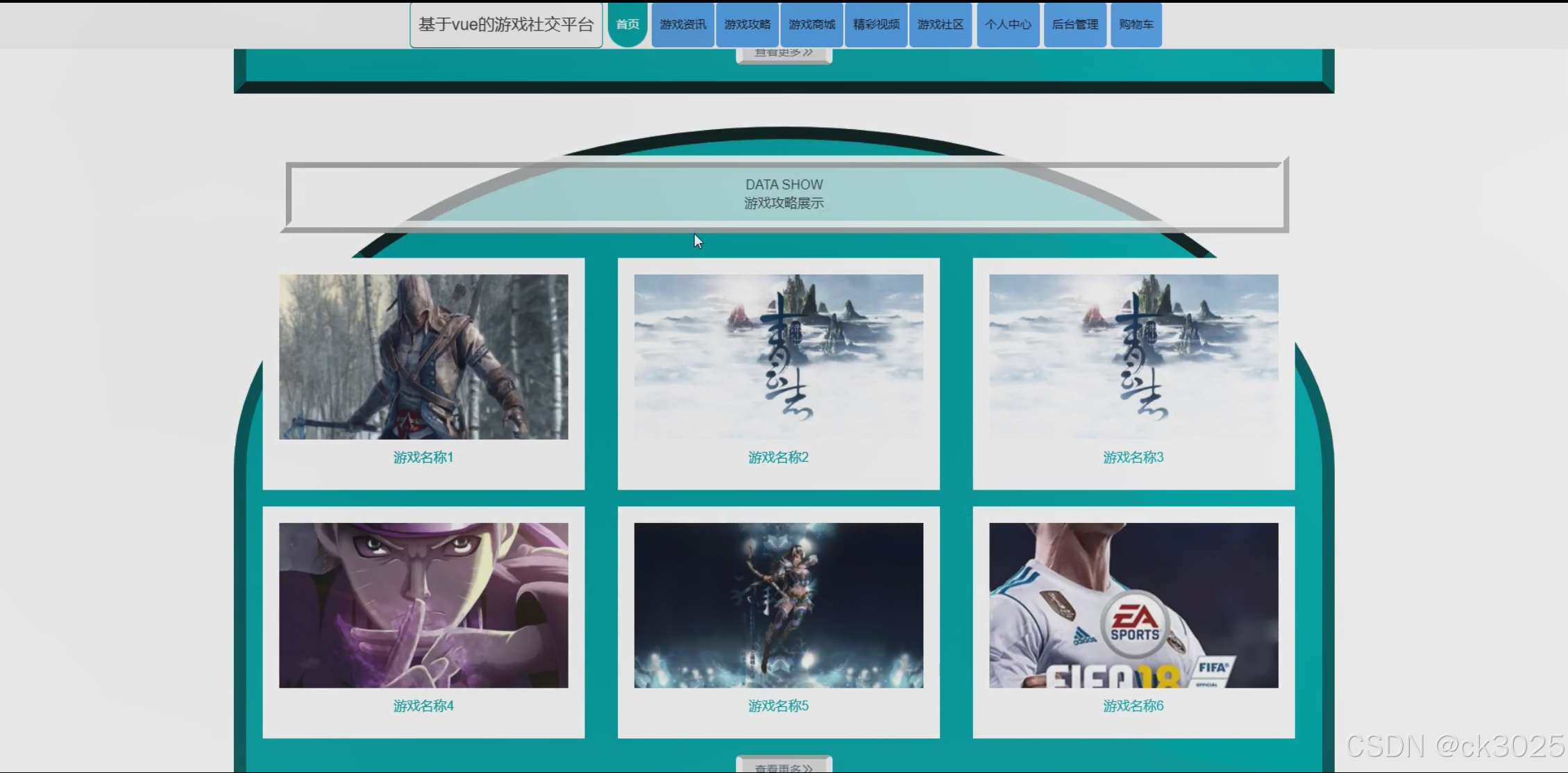This screenshot has height=773, width=1568.
Task: Open the 后台管理 menu item
Action: click(x=1074, y=24)
